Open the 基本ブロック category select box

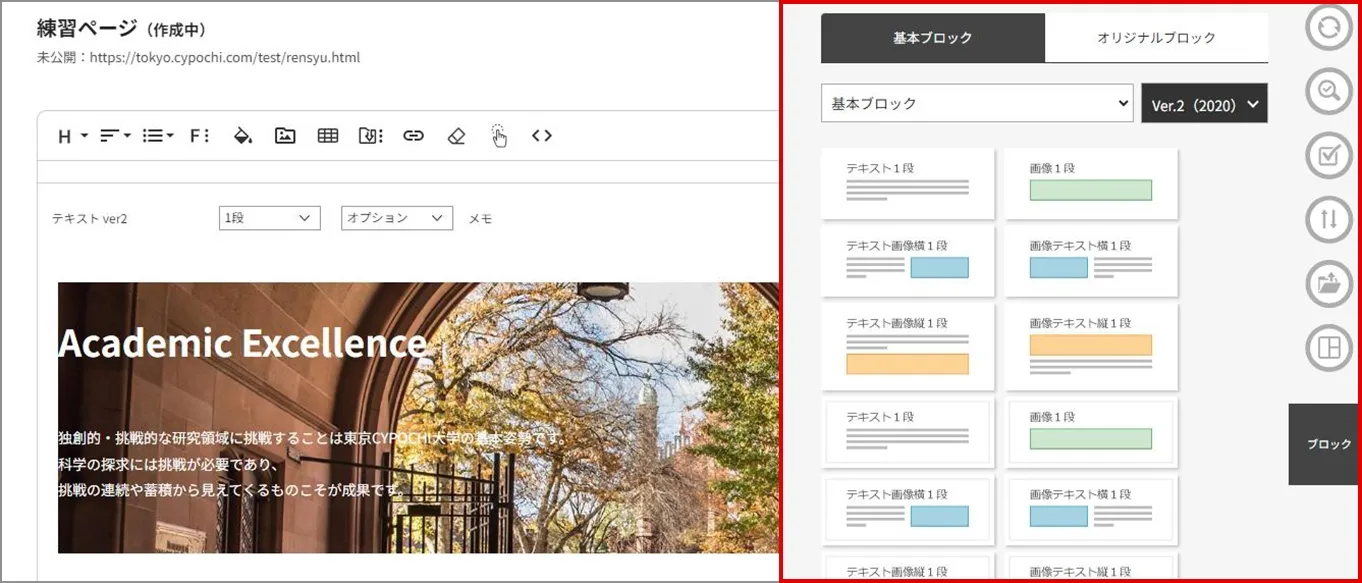click(977, 103)
